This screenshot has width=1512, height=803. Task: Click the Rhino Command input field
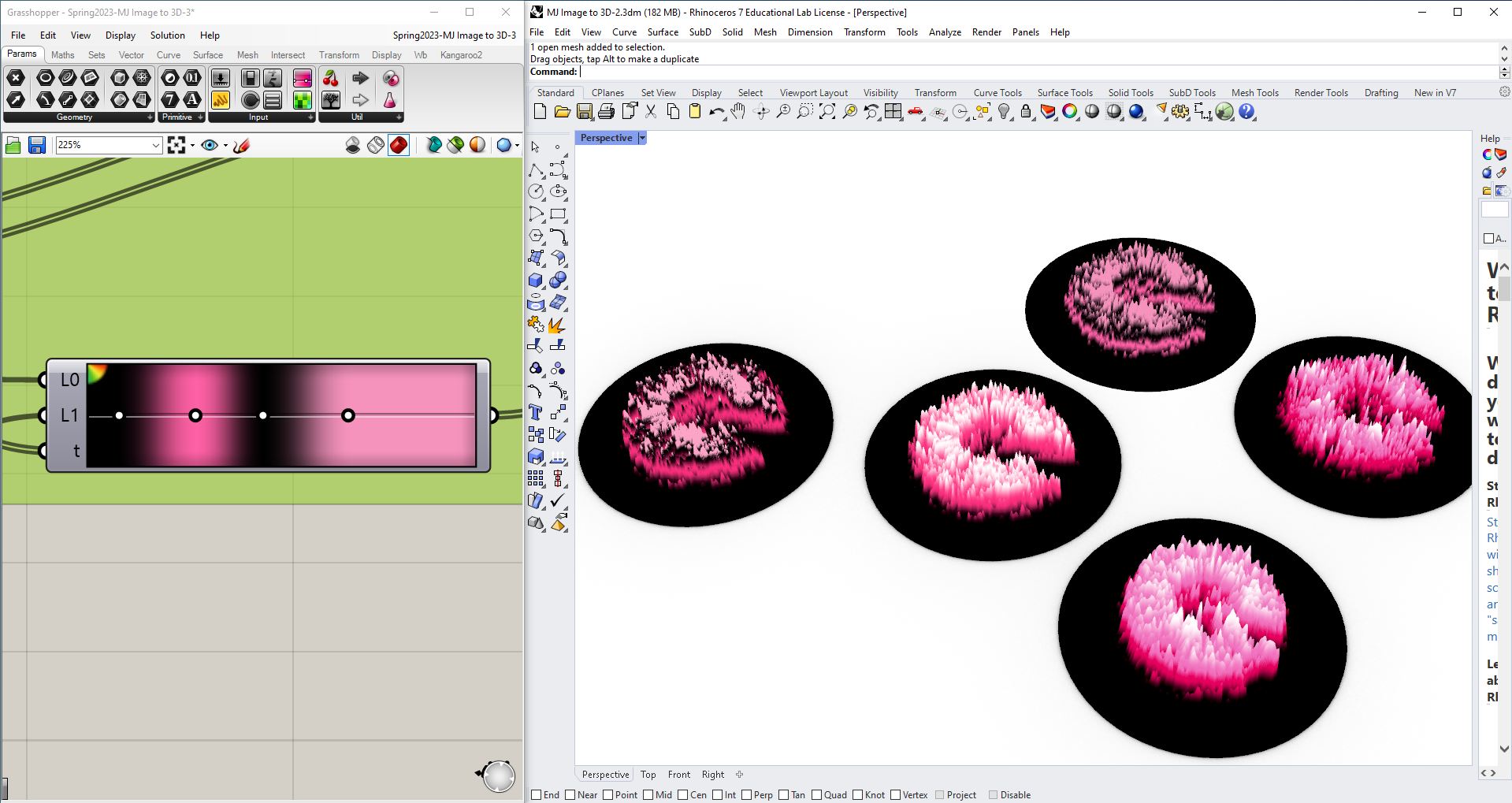(x=1038, y=72)
